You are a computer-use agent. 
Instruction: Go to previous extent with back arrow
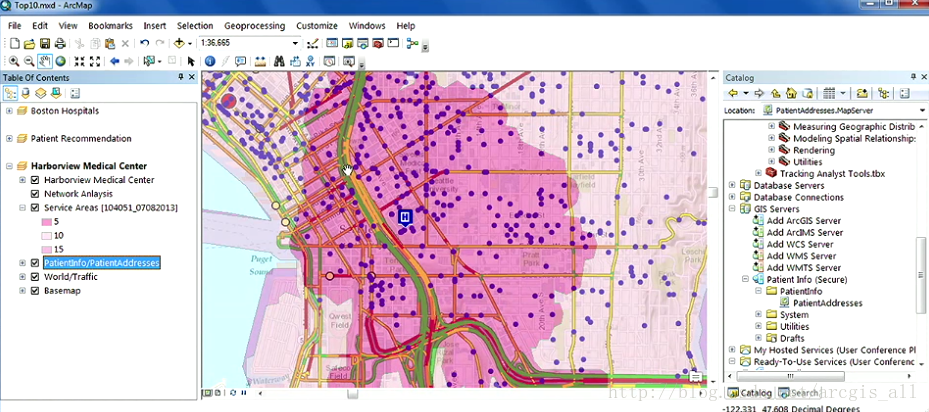tap(115, 61)
